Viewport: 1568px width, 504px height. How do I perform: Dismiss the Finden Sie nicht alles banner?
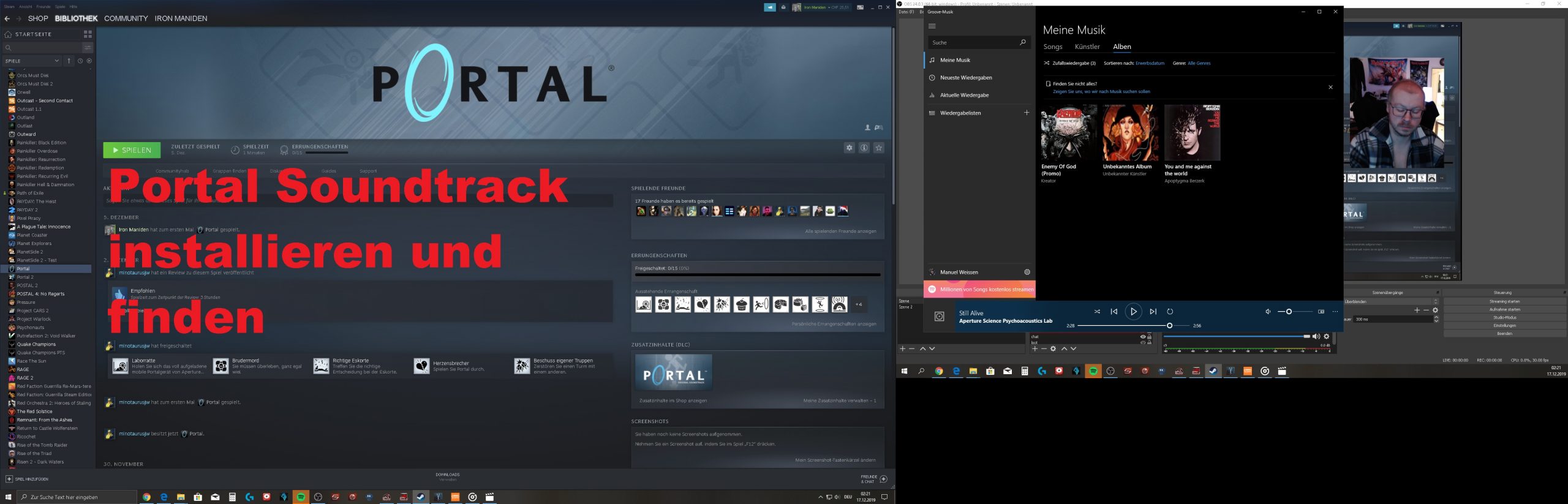(1330, 88)
